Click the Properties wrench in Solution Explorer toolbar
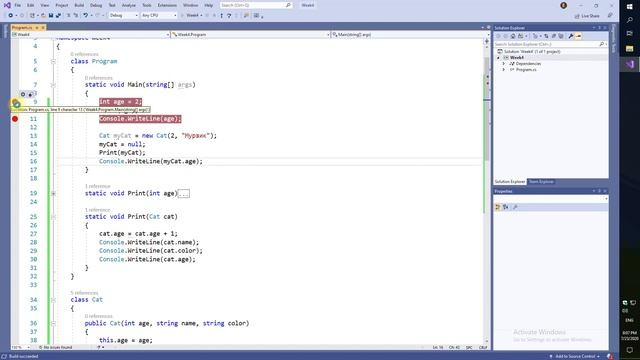This screenshot has width=640, height=360. 571,36
